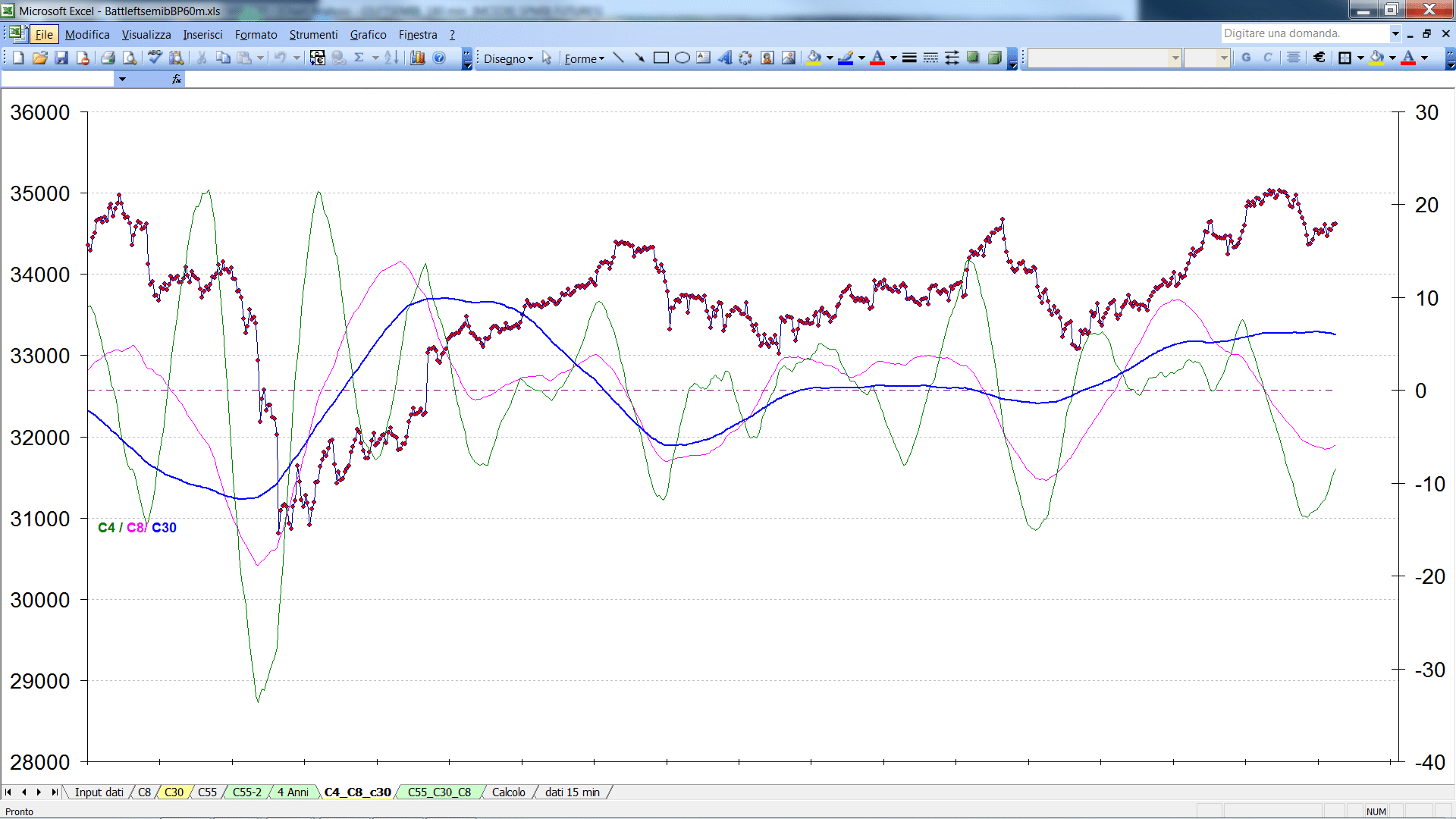This screenshot has height=819, width=1456.
Task: Click the insert function fx button
Action: click(x=176, y=79)
